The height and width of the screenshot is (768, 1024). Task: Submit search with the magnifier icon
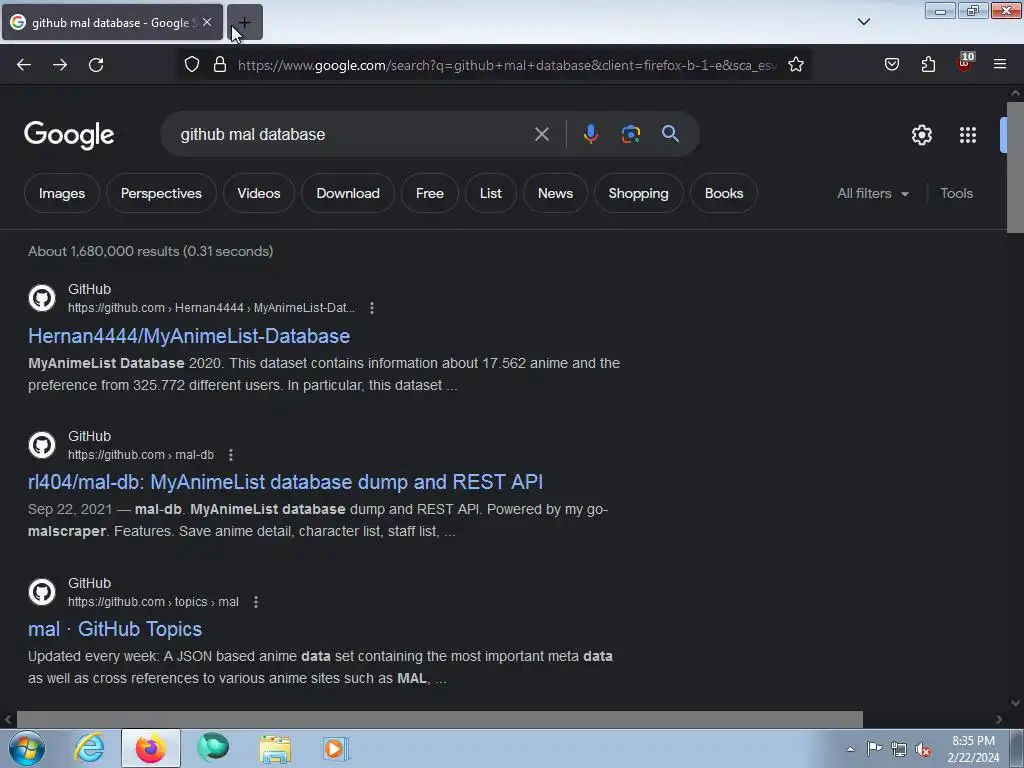tap(670, 134)
